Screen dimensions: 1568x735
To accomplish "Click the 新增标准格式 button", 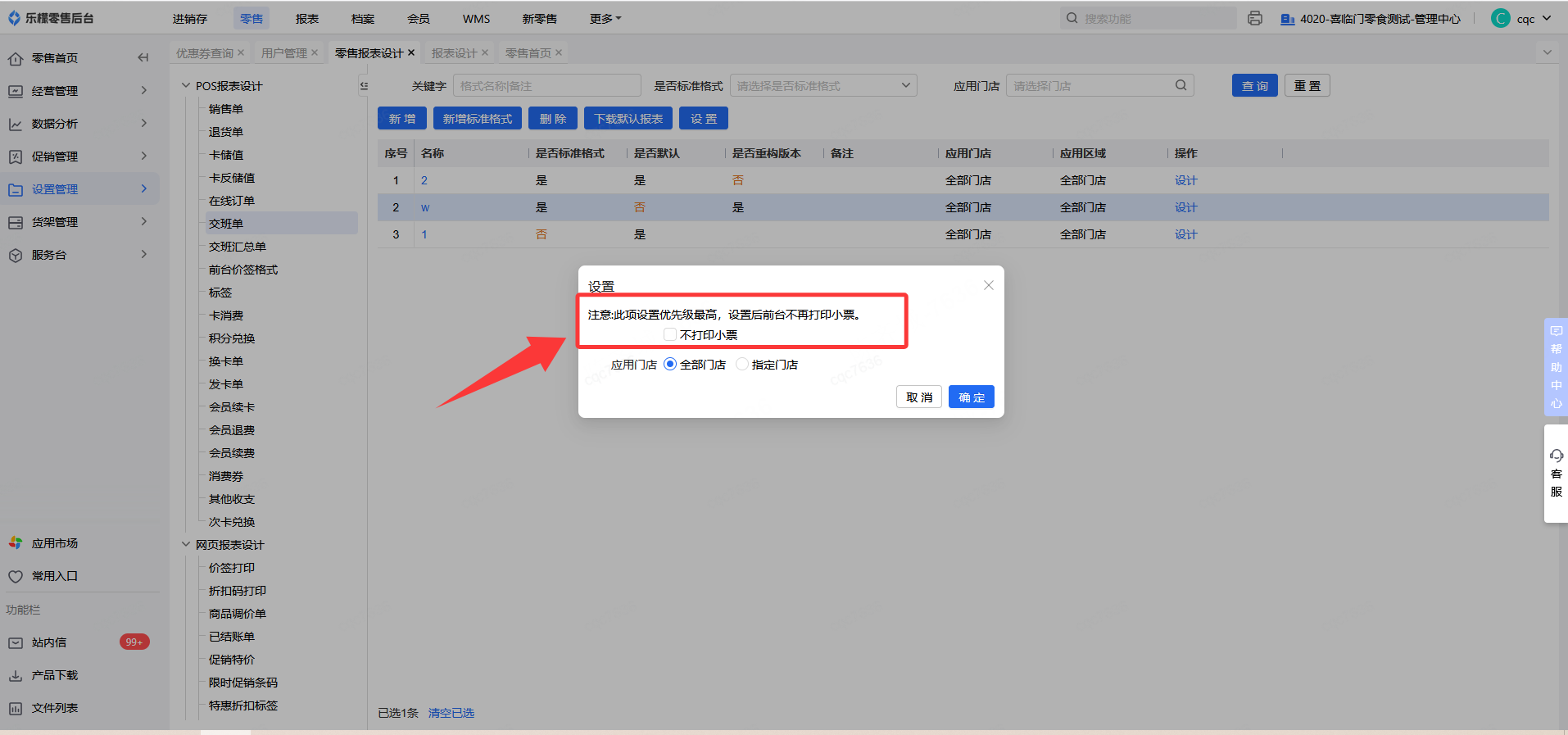I will pyautogui.click(x=478, y=118).
